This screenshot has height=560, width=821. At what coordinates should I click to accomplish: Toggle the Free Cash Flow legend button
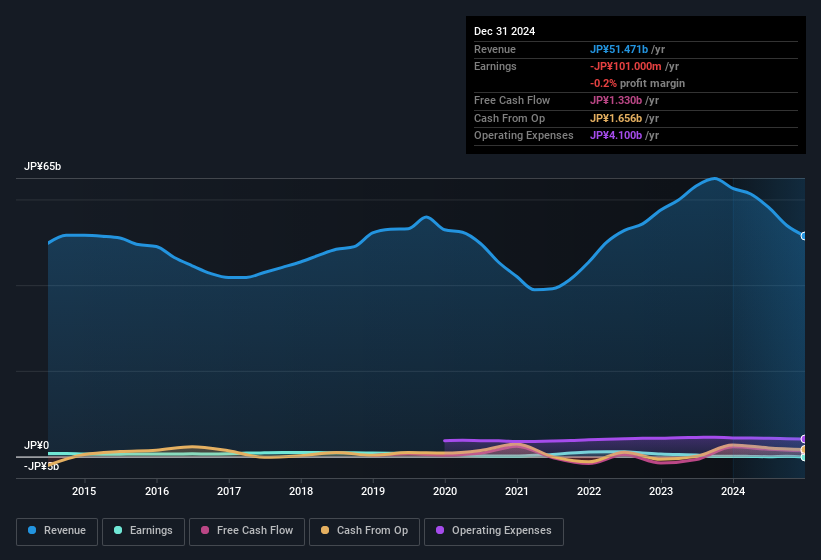[247, 531]
